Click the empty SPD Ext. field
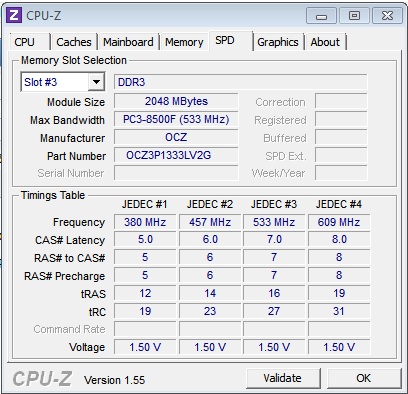 click(x=341, y=155)
